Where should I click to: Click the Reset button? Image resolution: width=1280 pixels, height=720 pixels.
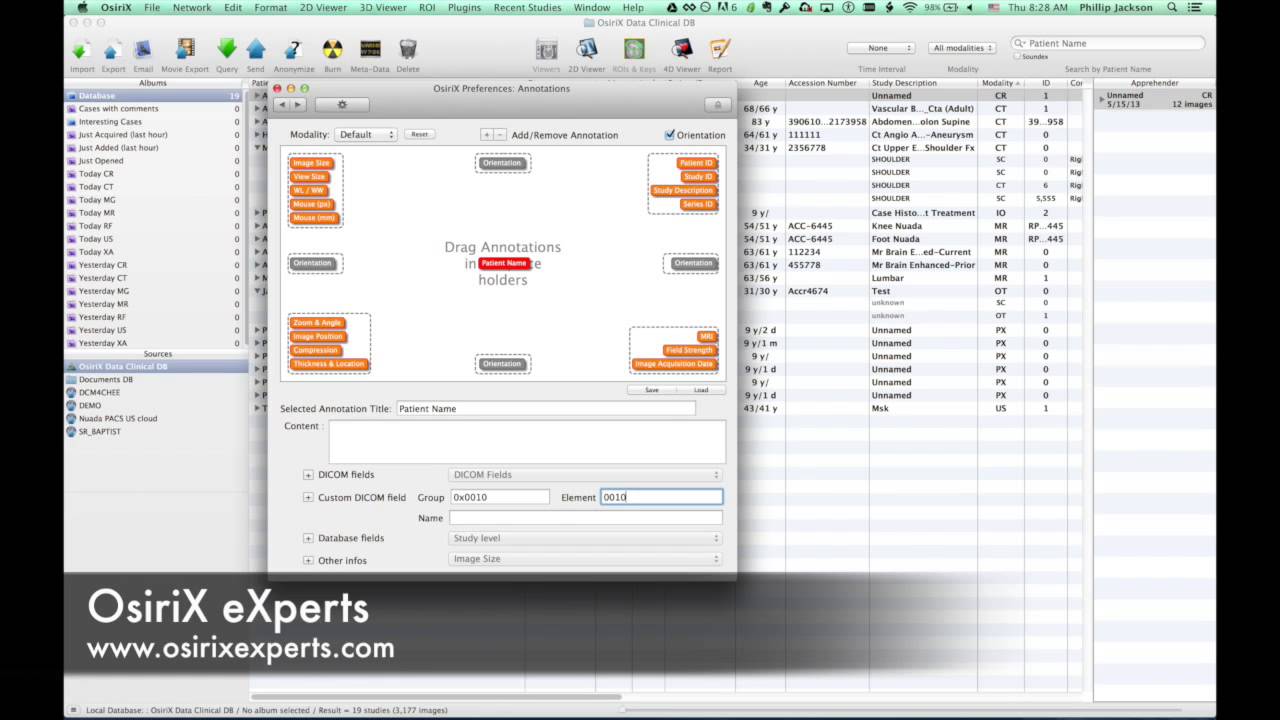pyautogui.click(x=419, y=134)
